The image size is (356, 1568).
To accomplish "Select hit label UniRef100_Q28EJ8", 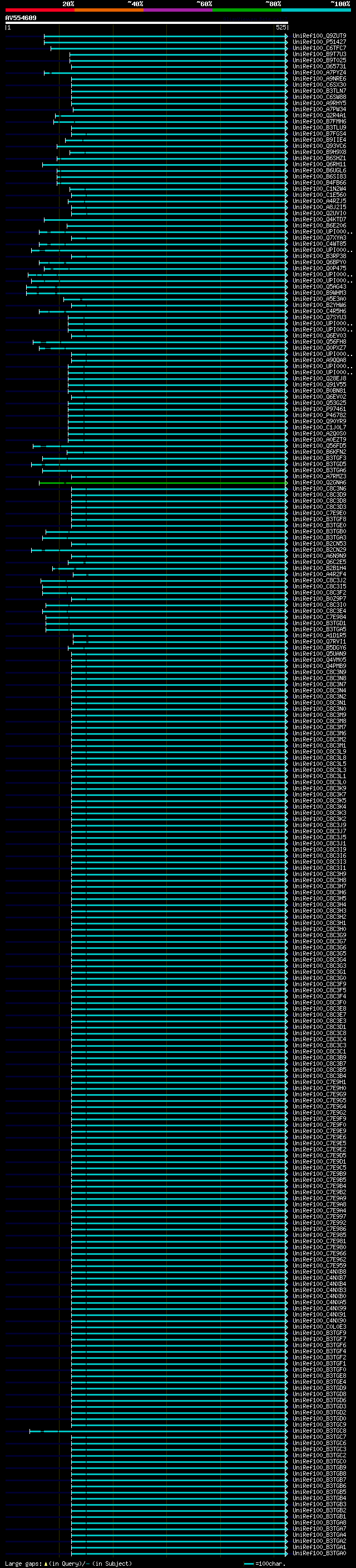I will click(x=319, y=379).
